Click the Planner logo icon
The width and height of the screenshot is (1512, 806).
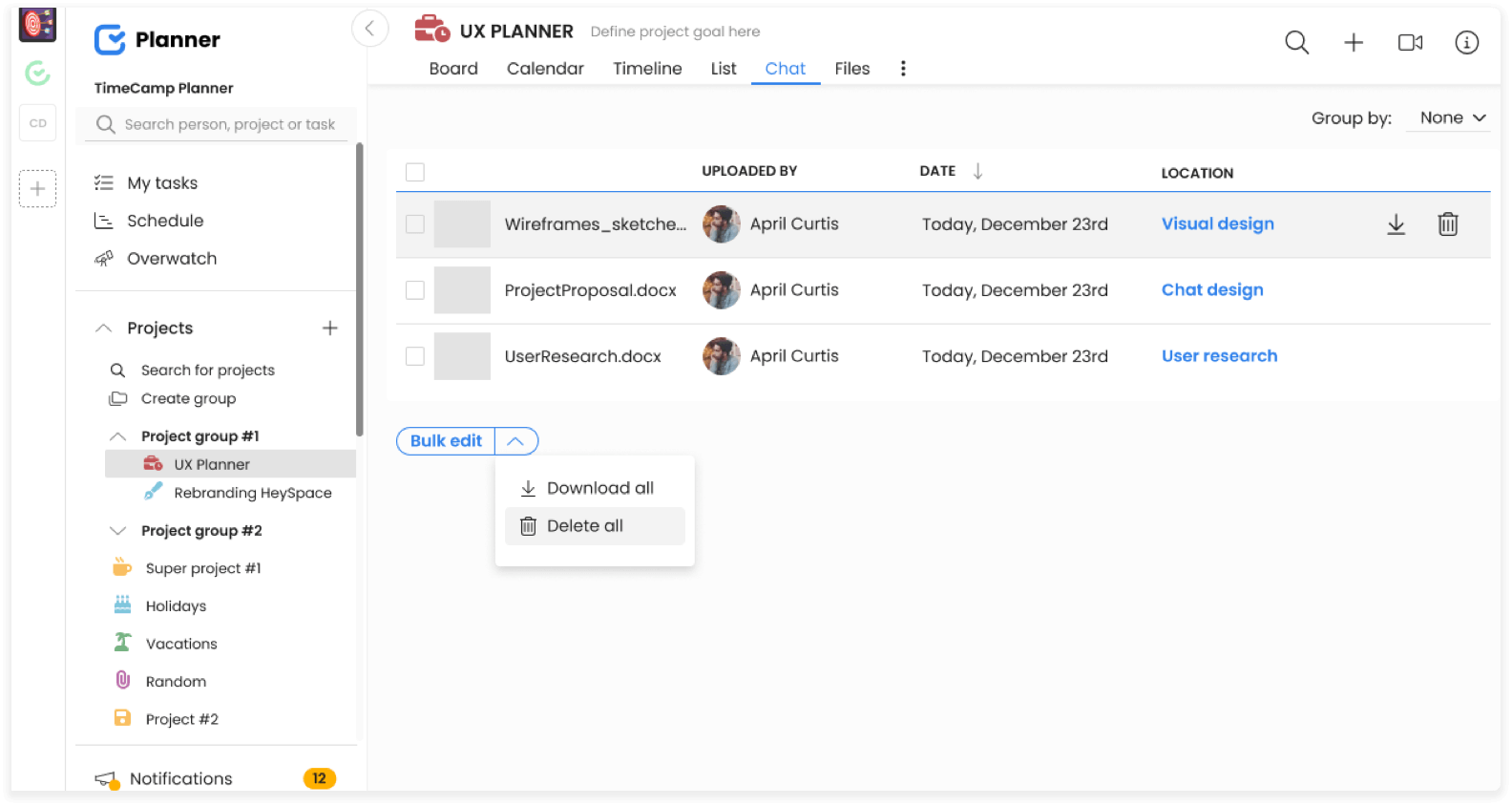click(x=110, y=39)
